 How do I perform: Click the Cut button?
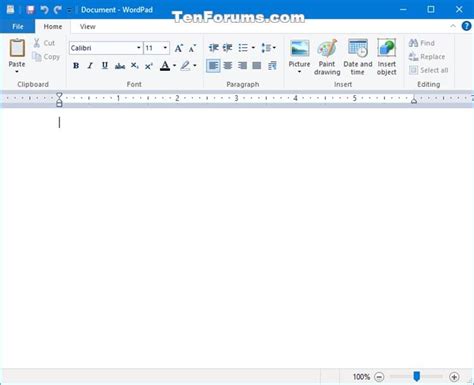[45, 43]
